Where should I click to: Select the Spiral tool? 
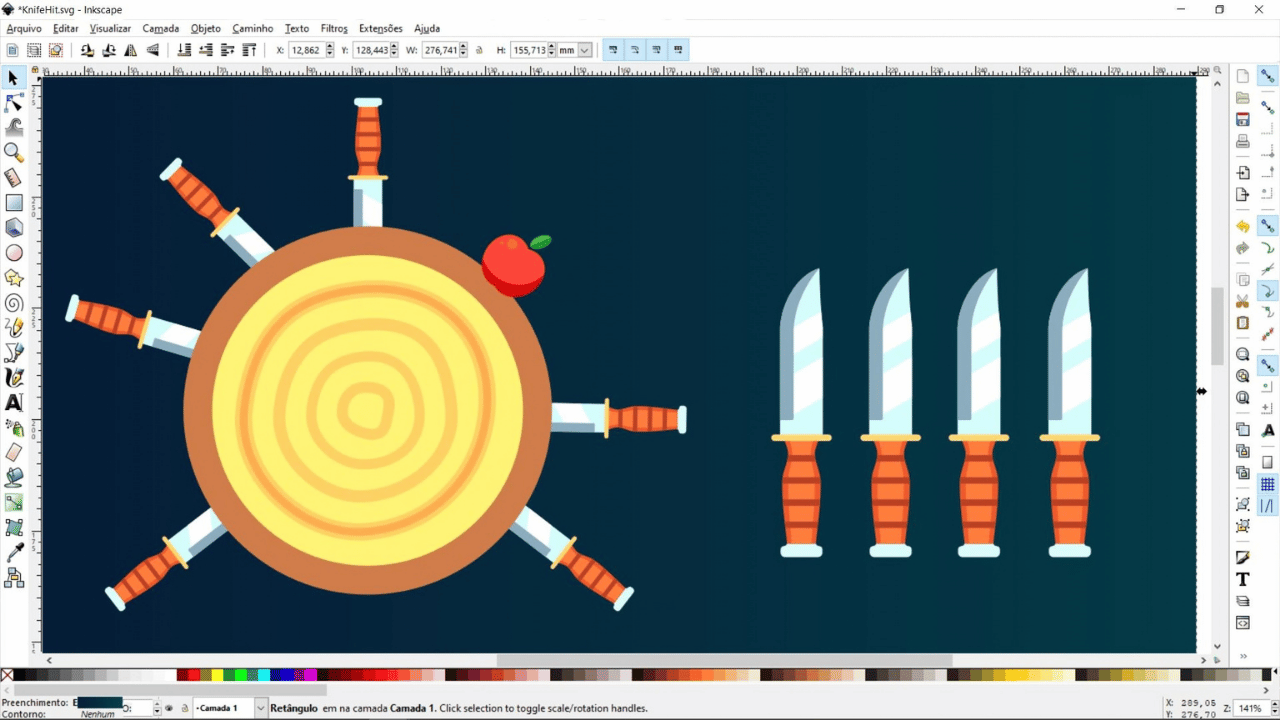point(14,303)
